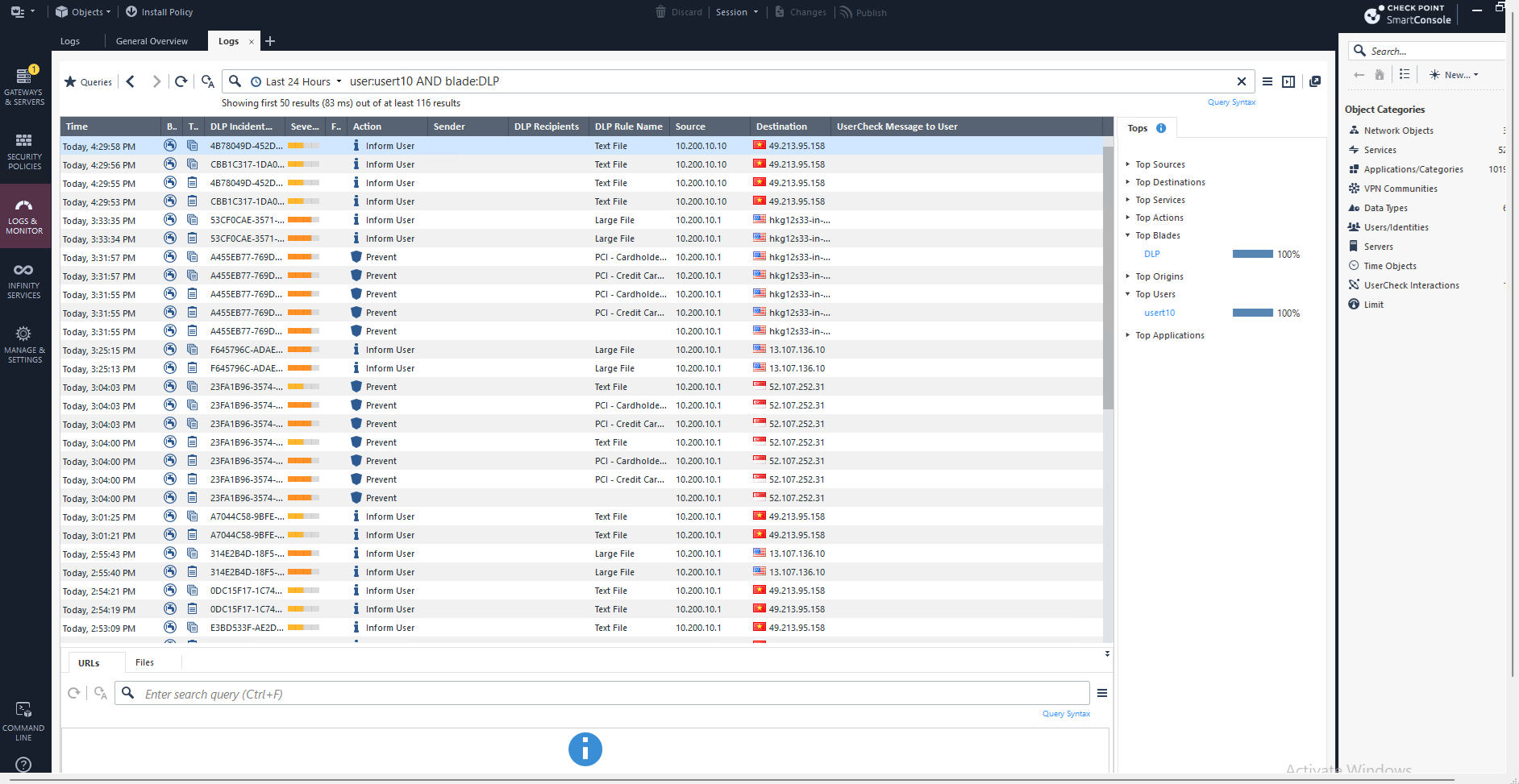
Task: Toggle the side results panel icon
Action: tap(1288, 81)
